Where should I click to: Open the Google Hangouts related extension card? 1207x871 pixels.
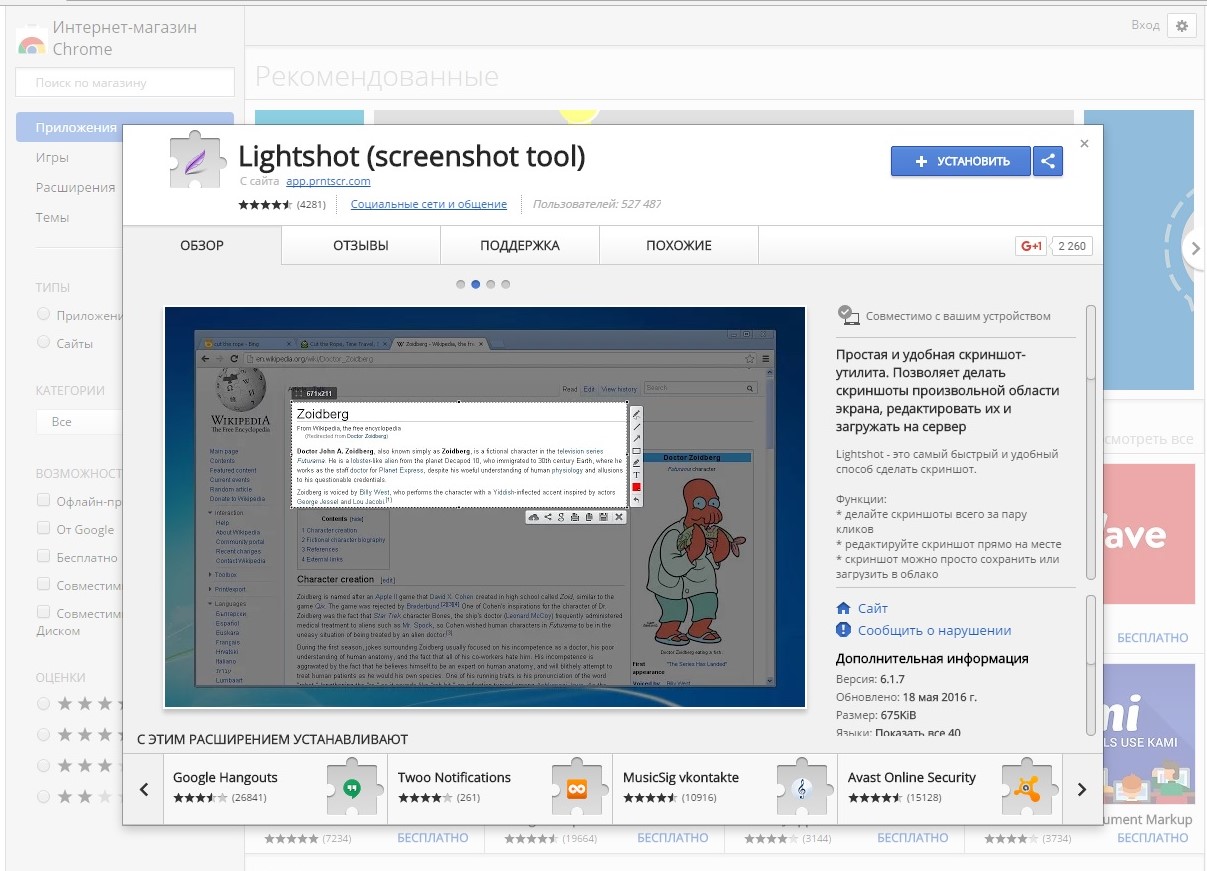point(275,789)
